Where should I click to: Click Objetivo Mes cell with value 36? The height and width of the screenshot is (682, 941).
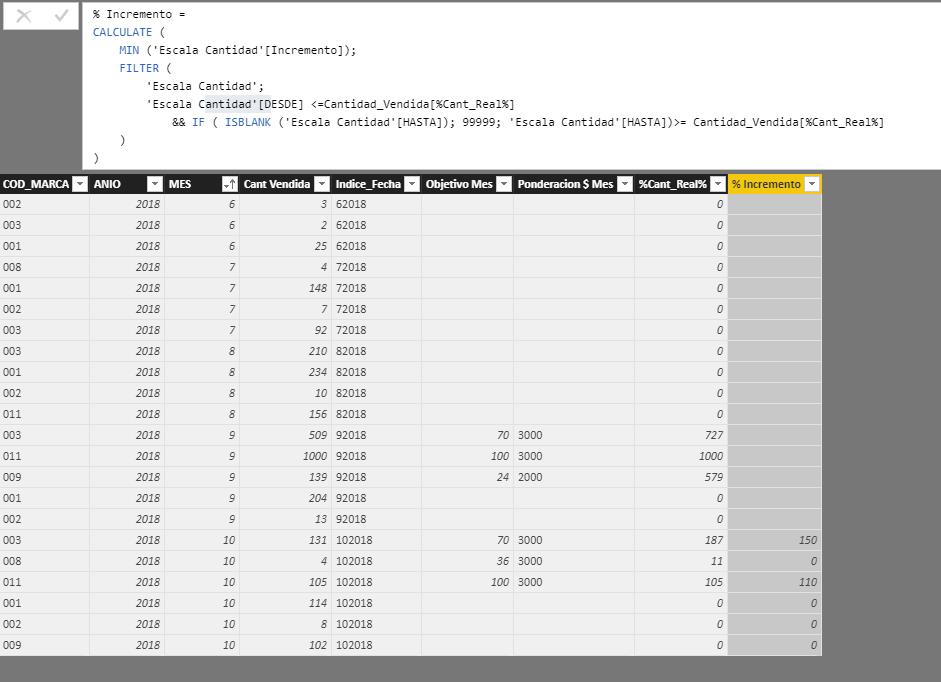(x=467, y=561)
